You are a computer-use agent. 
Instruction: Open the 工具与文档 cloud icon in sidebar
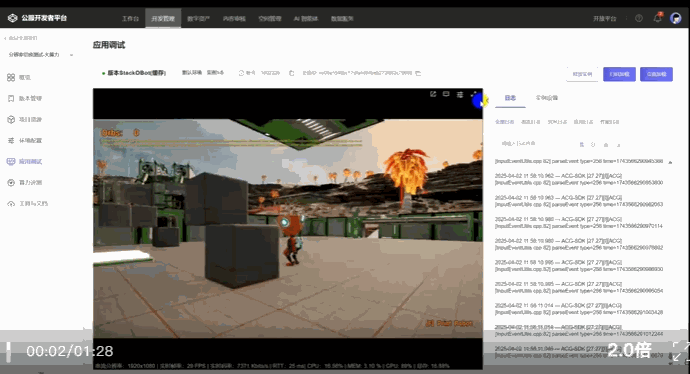[x=11, y=204]
